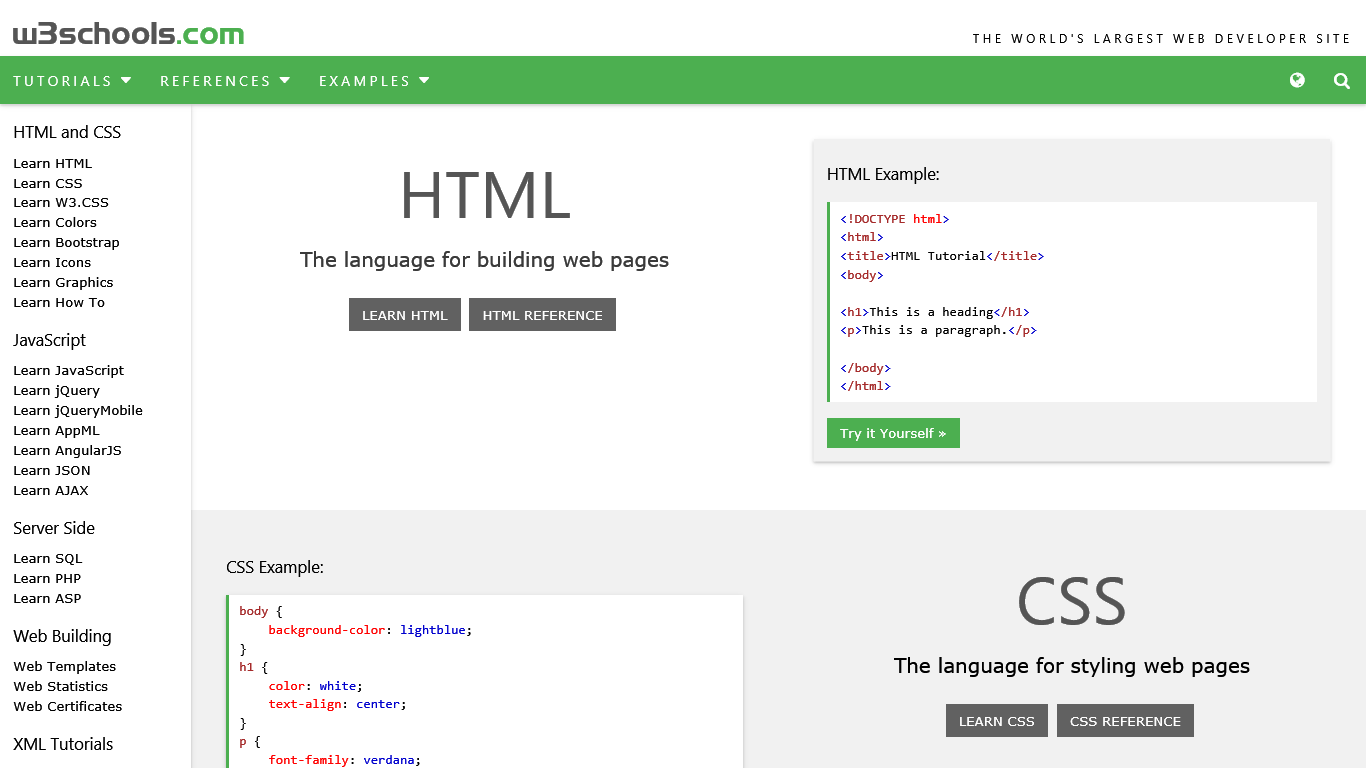The width and height of the screenshot is (1366, 768).
Task: Expand the REFERENCES dropdown menu
Action: 224,80
